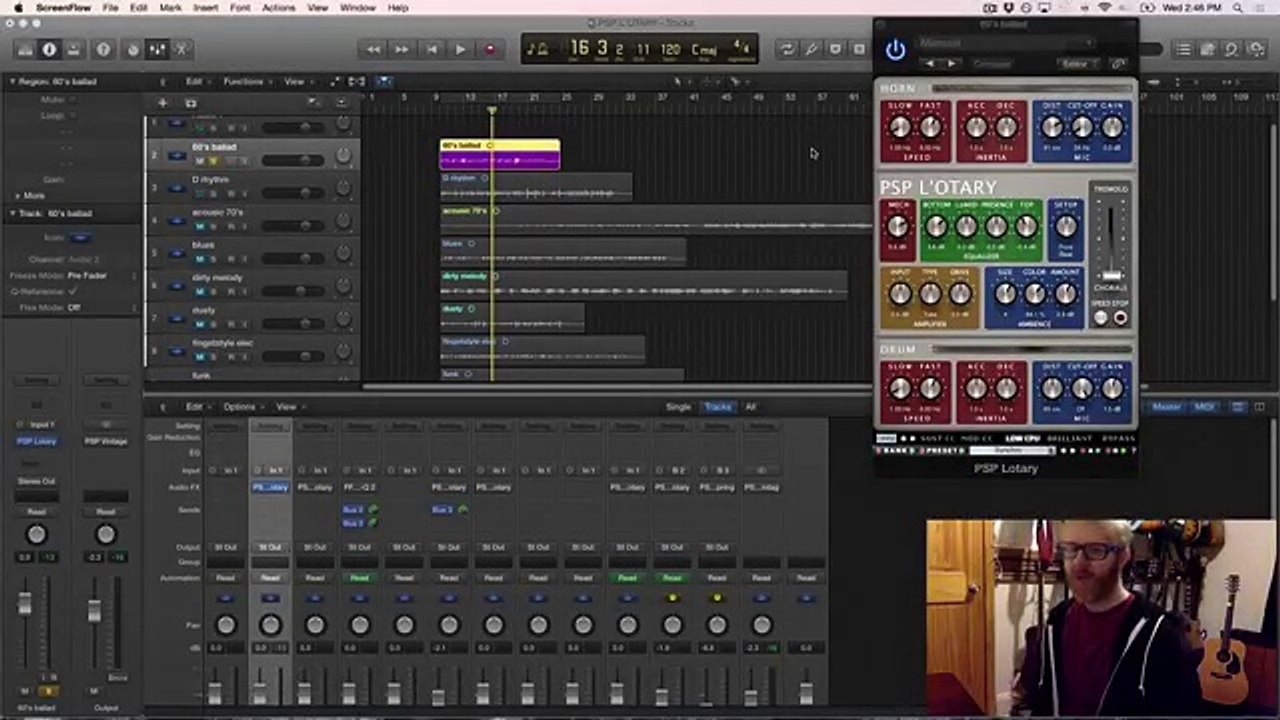The width and height of the screenshot is (1280, 720).
Task: Open the List Editors button
Action: pos(1185,49)
